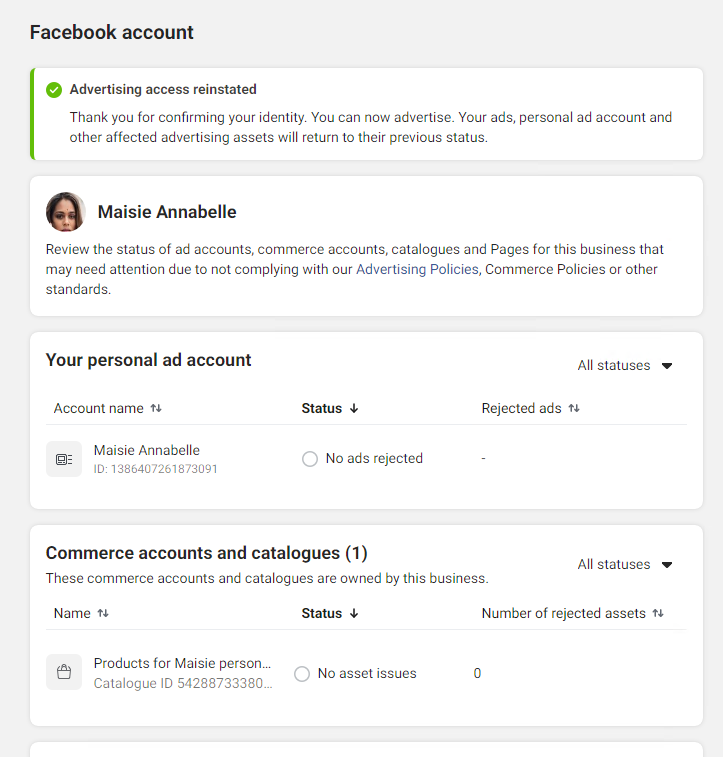Image resolution: width=723 pixels, height=757 pixels.
Task: Click Commerce accounts and catalogues (1) heading
Action: click(207, 553)
